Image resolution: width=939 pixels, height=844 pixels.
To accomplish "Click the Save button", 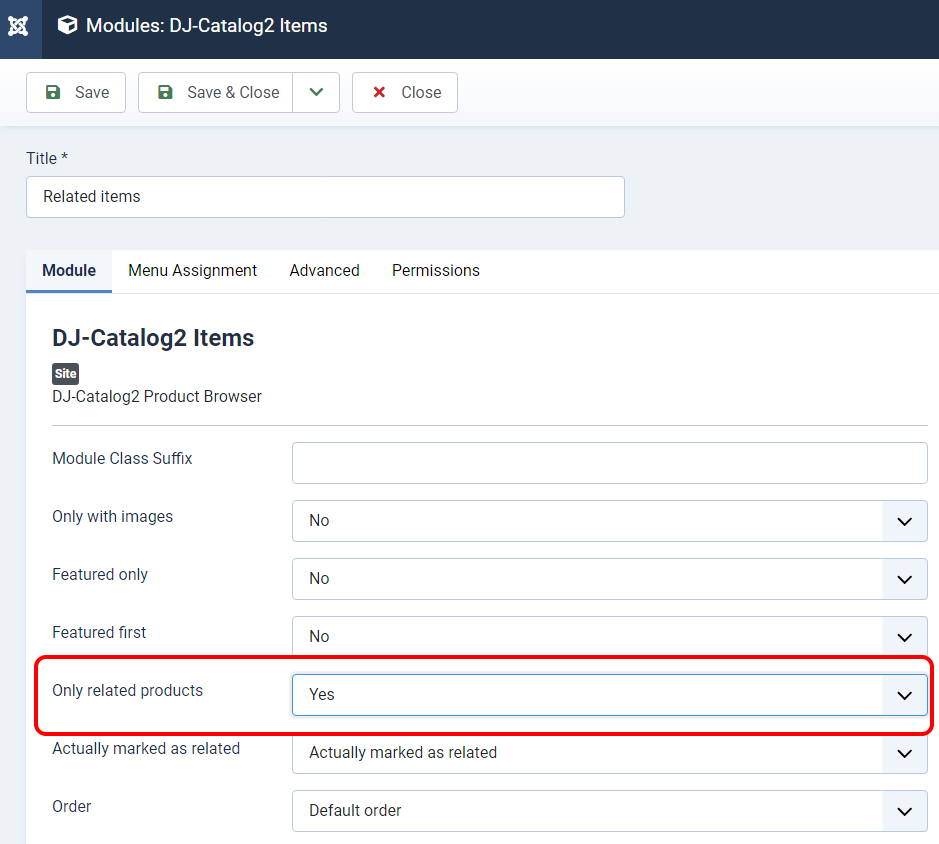I will (x=76, y=92).
